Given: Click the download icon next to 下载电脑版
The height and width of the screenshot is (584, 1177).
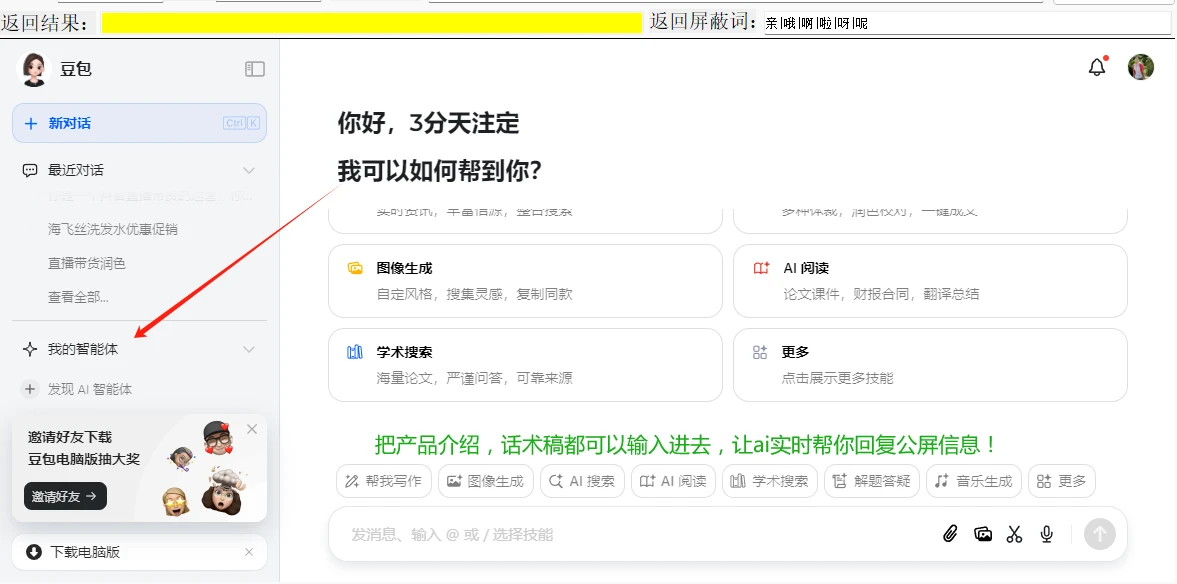Looking at the screenshot, I should (x=34, y=552).
